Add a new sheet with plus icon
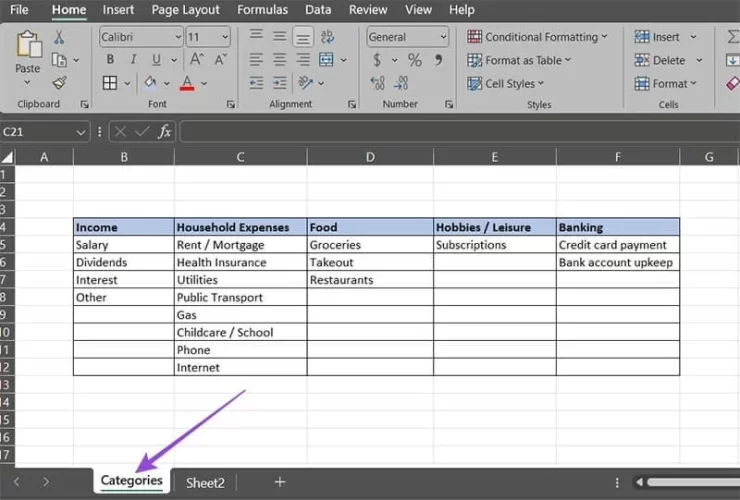740x500 pixels. pyautogui.click(x=280, y=482)
